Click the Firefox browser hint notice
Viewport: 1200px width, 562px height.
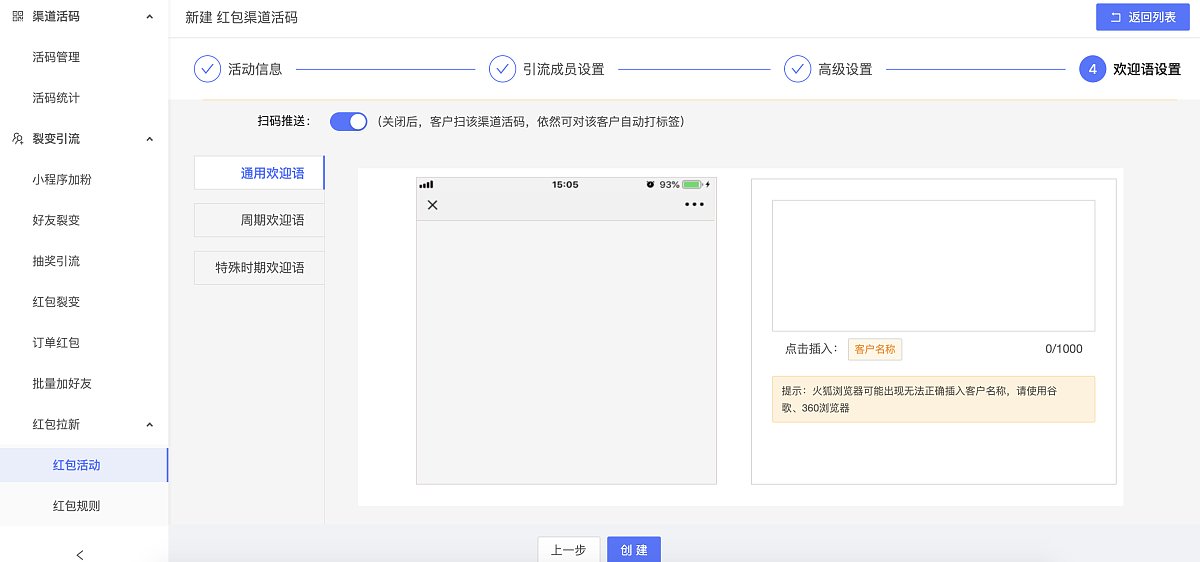(933, 399)
